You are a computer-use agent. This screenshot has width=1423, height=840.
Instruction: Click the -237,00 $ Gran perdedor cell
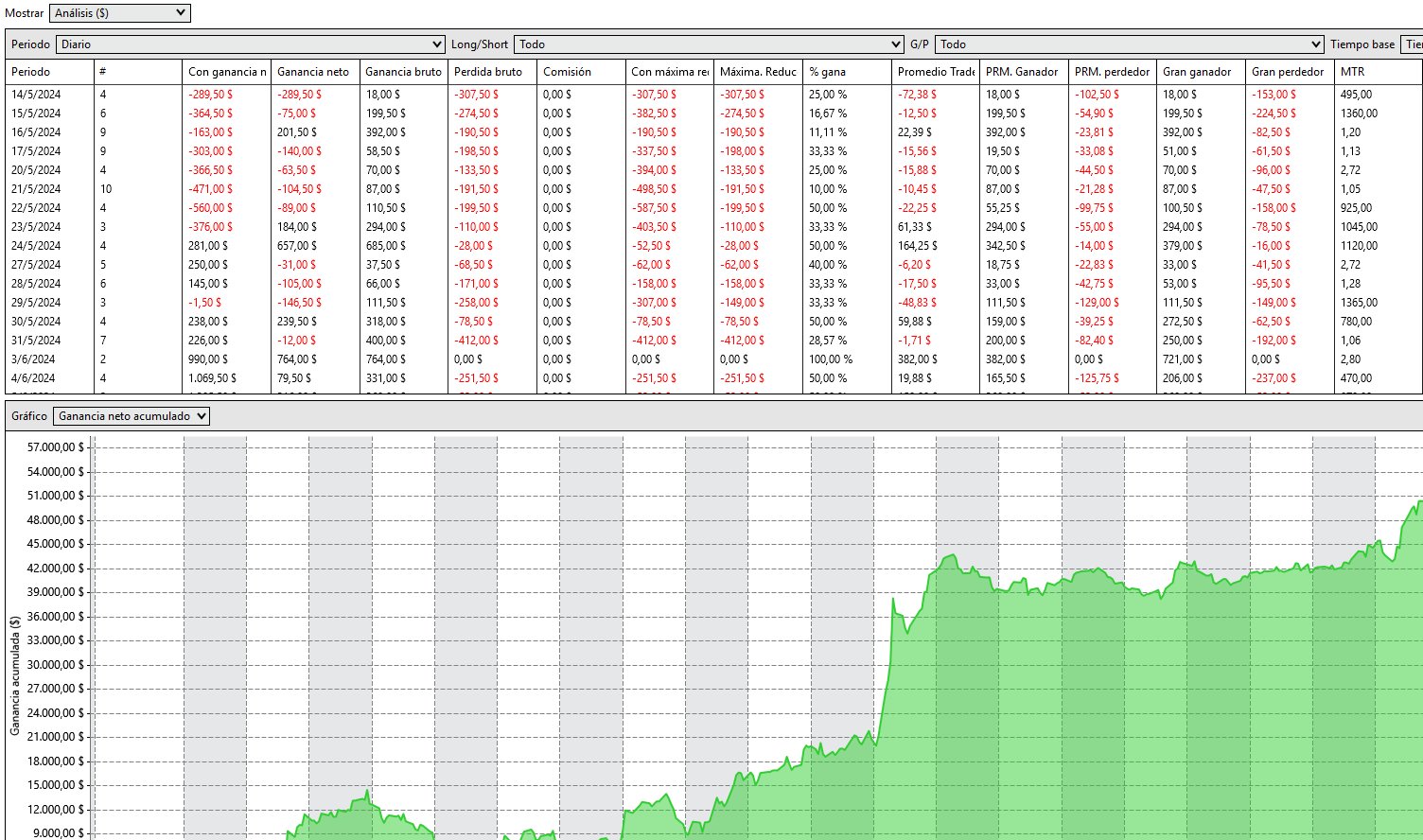1290,378
